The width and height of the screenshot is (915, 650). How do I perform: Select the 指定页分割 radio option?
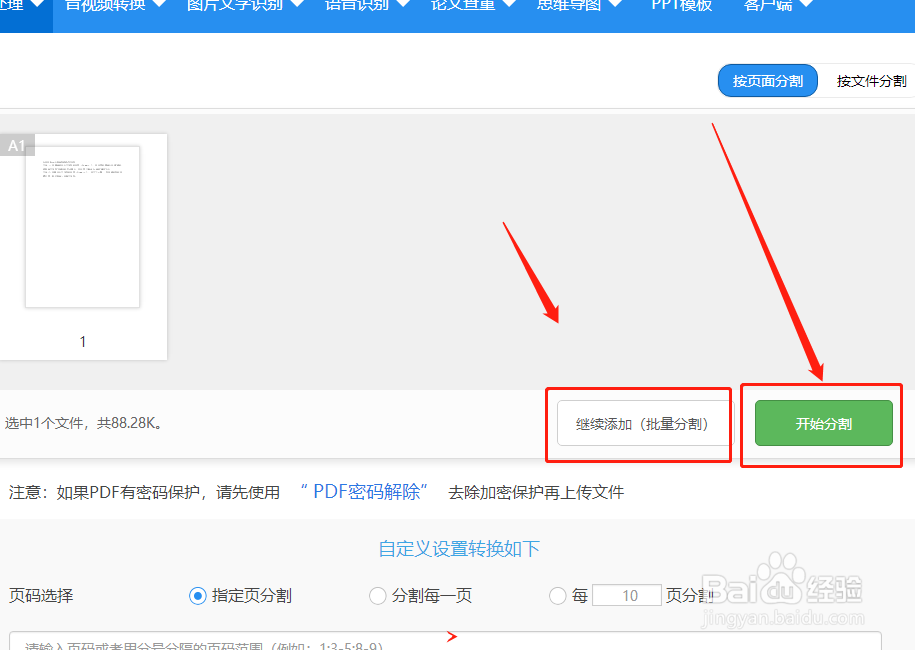click(x=196, y=595)
